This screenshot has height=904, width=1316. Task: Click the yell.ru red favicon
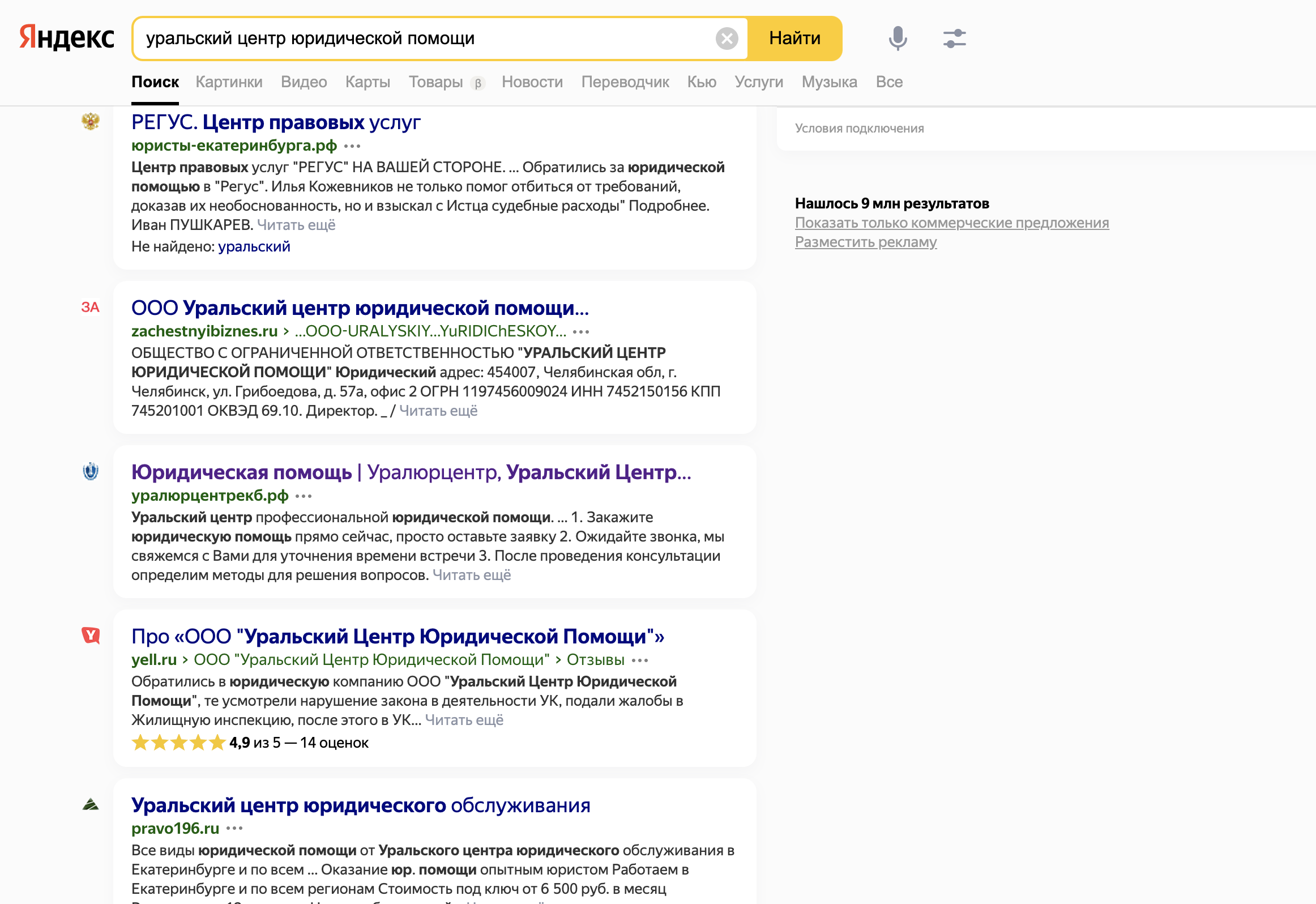point(91,636)
